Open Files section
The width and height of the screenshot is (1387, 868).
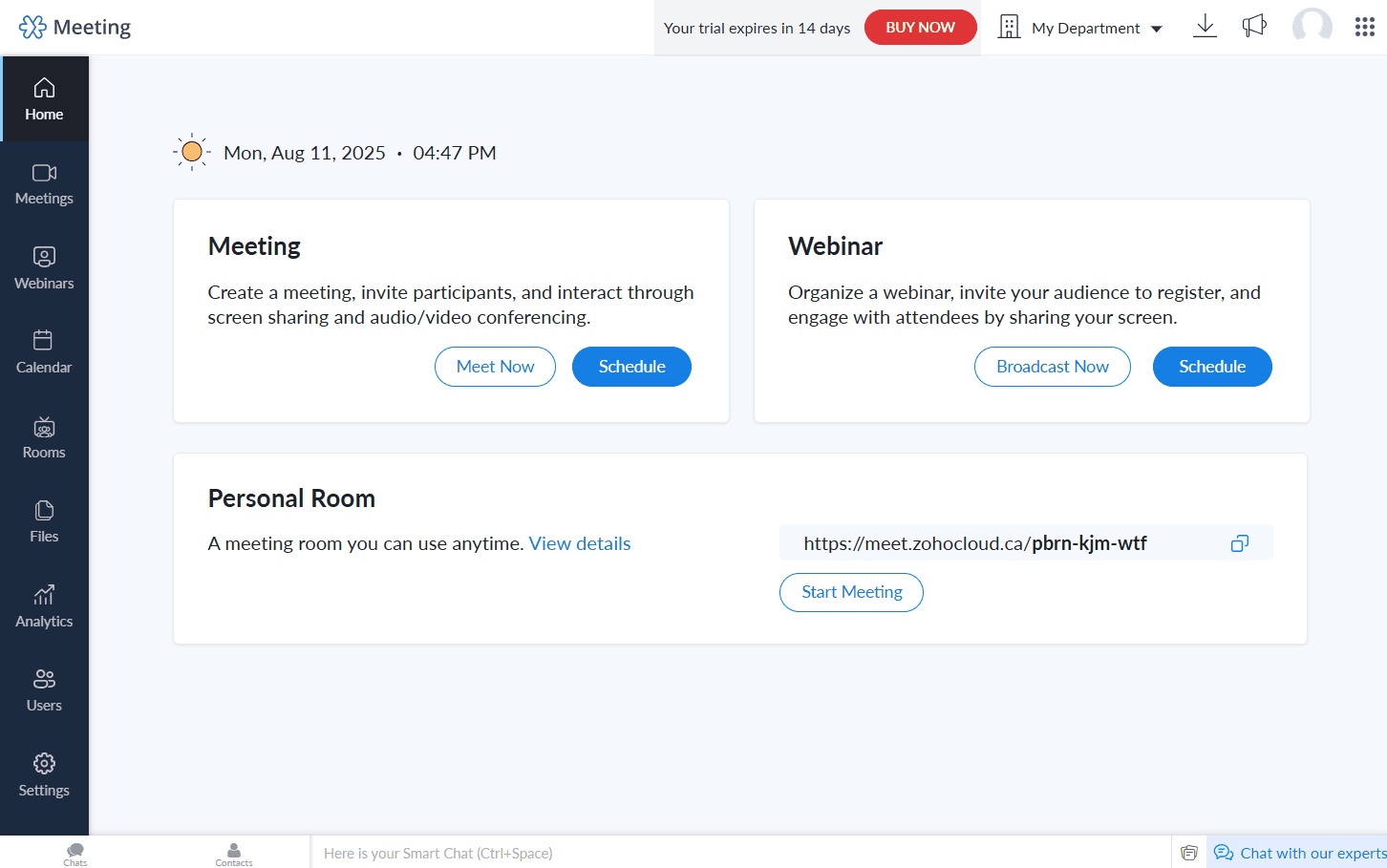tap(44, 521)
